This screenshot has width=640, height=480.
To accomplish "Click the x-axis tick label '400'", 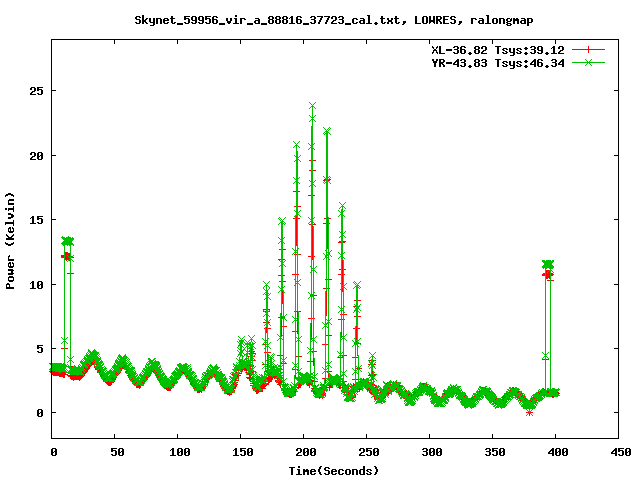I will [x=558, y=452].
